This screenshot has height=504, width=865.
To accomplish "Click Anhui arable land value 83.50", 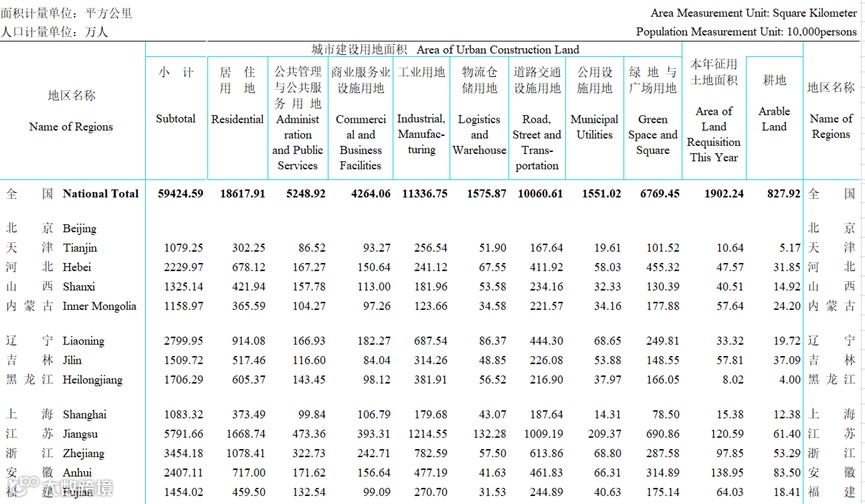I will coord(787,473).
